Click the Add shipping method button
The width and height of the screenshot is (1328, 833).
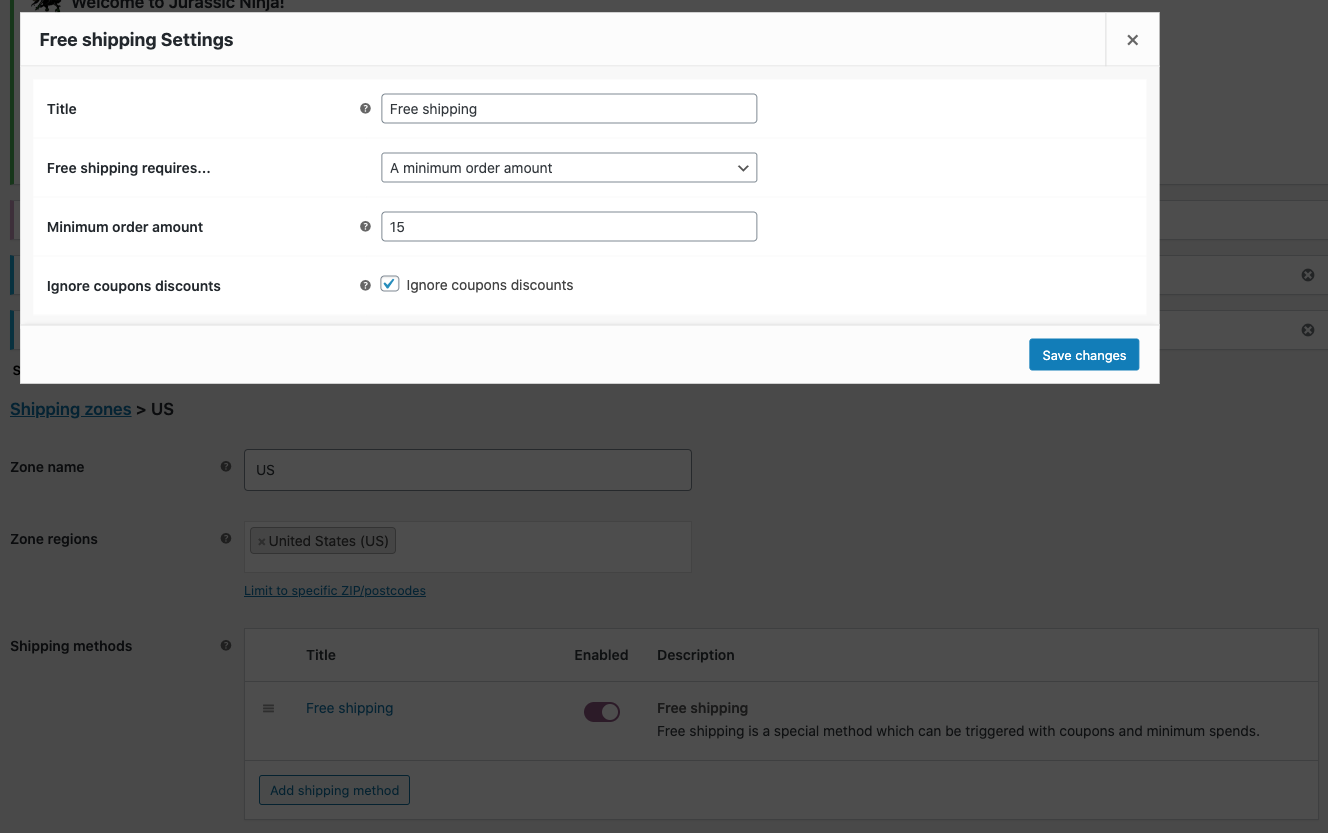[334, 789]
